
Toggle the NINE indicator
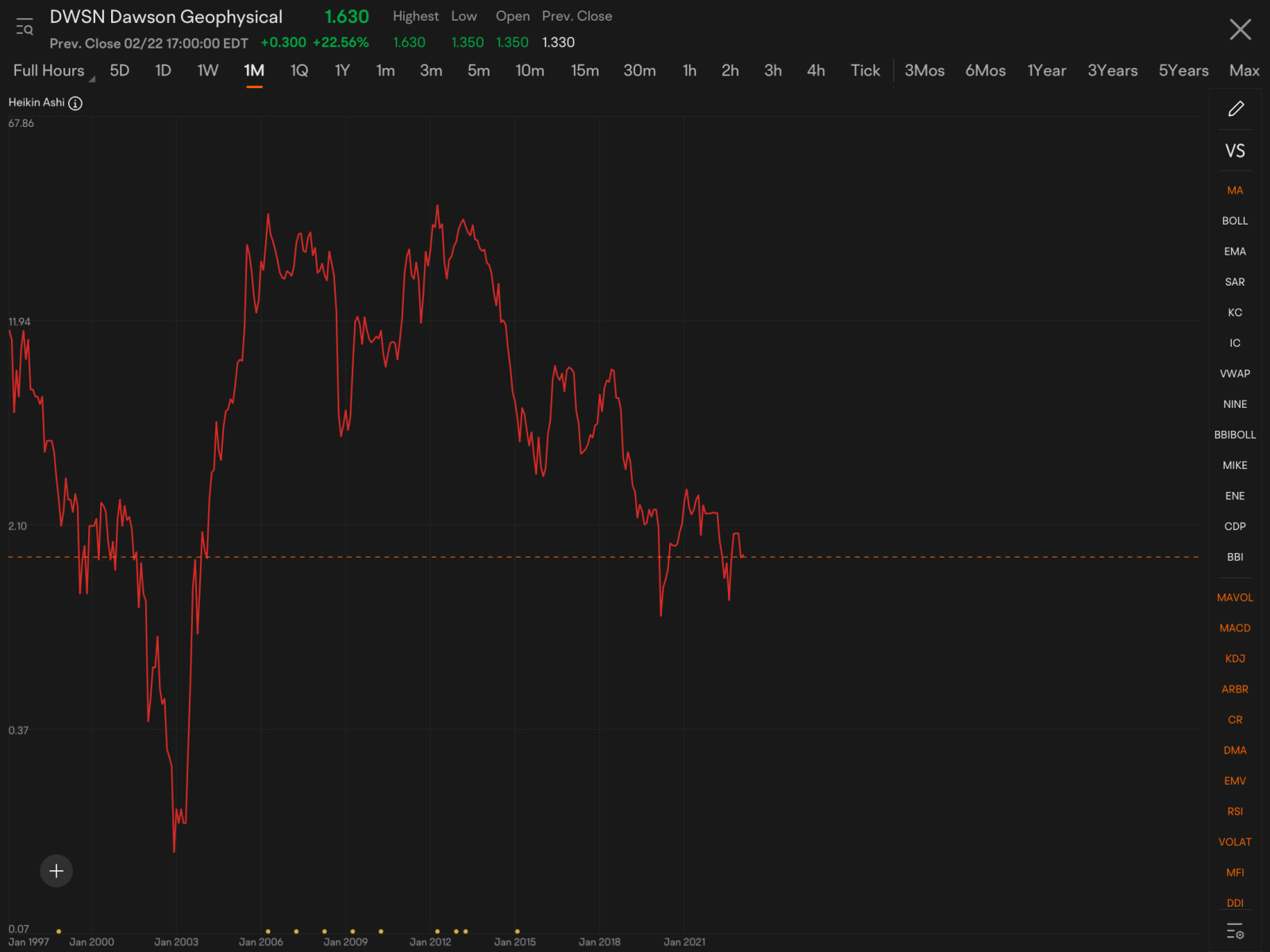click(x=1235, y=404)
